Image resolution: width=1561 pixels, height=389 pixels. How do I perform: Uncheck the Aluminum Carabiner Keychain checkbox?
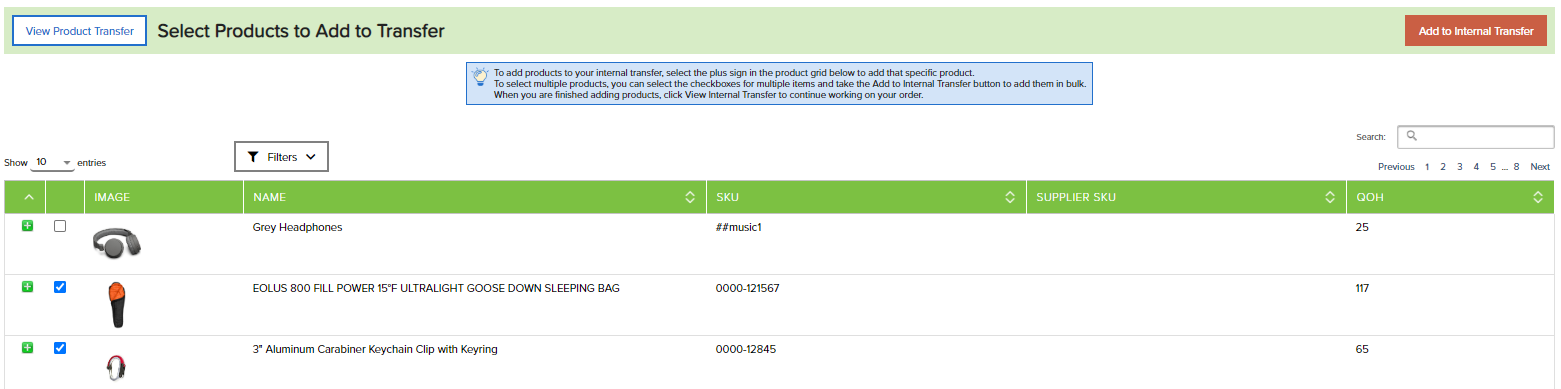(x=60, y=348)
